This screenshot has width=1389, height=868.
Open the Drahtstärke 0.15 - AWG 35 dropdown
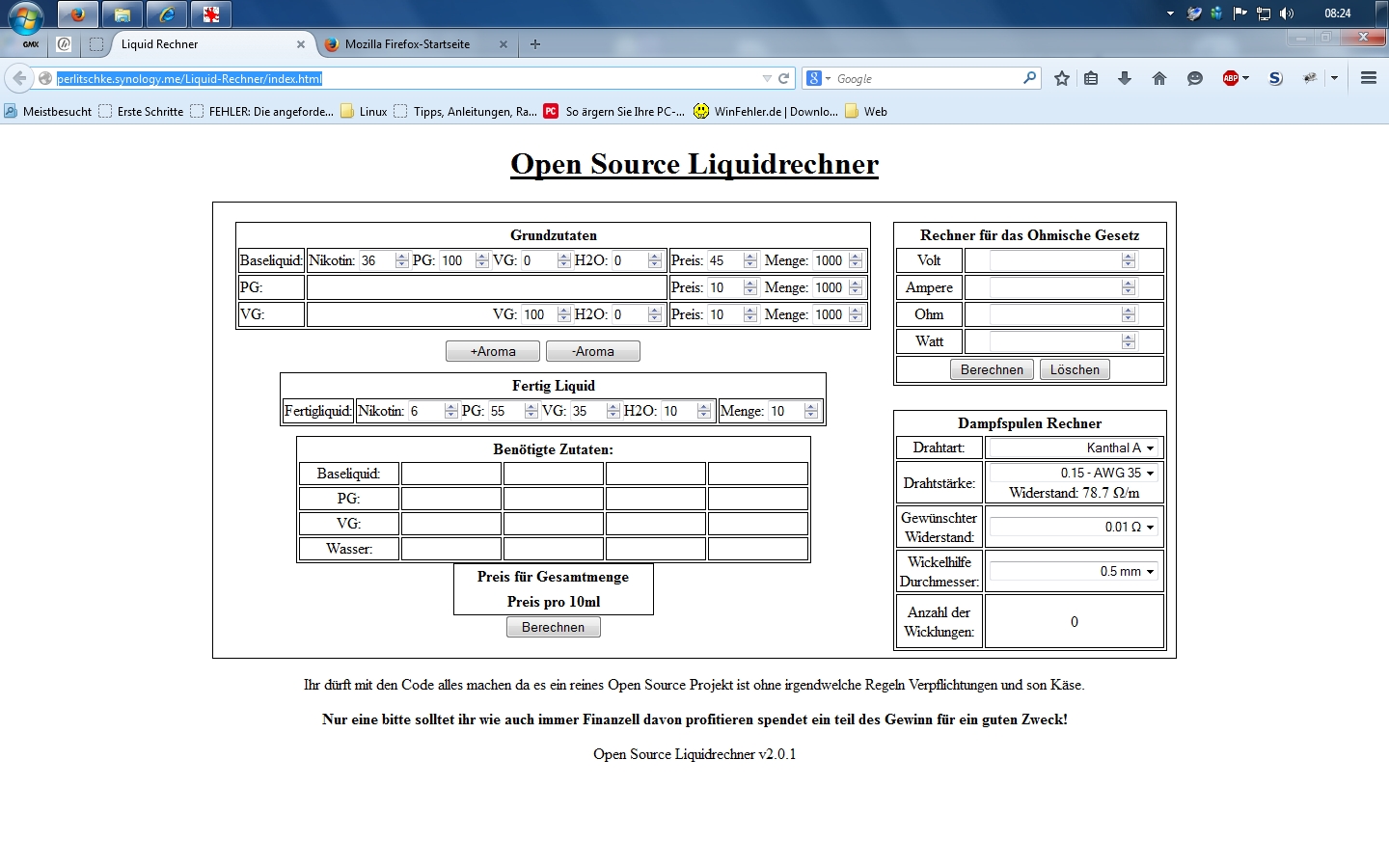coord(1074,473)
